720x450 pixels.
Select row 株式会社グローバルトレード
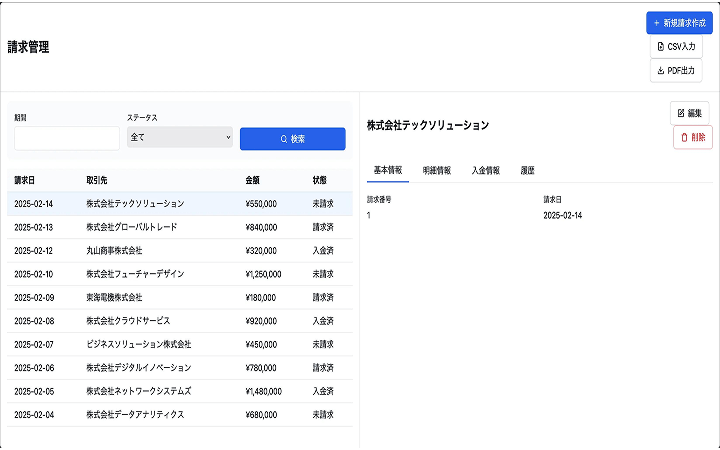(180, 227)
